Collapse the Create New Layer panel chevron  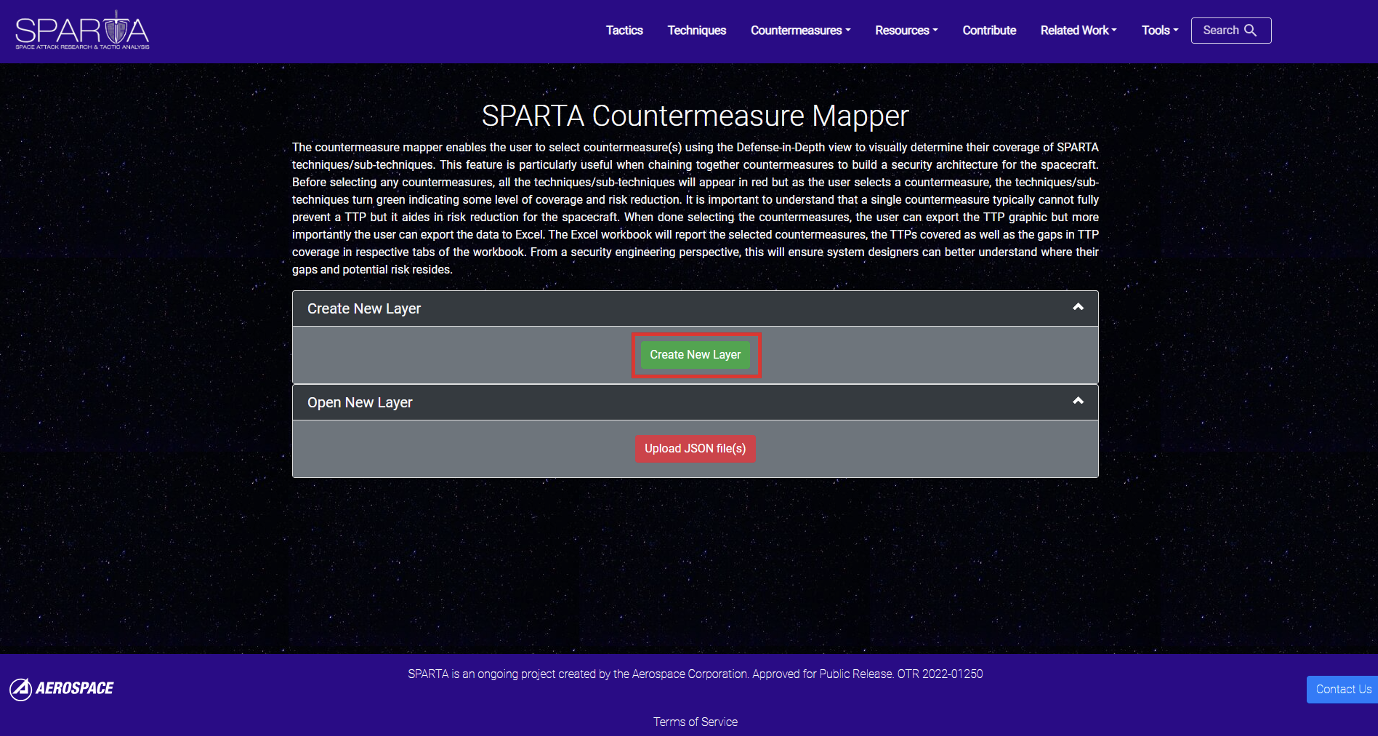1078,307
